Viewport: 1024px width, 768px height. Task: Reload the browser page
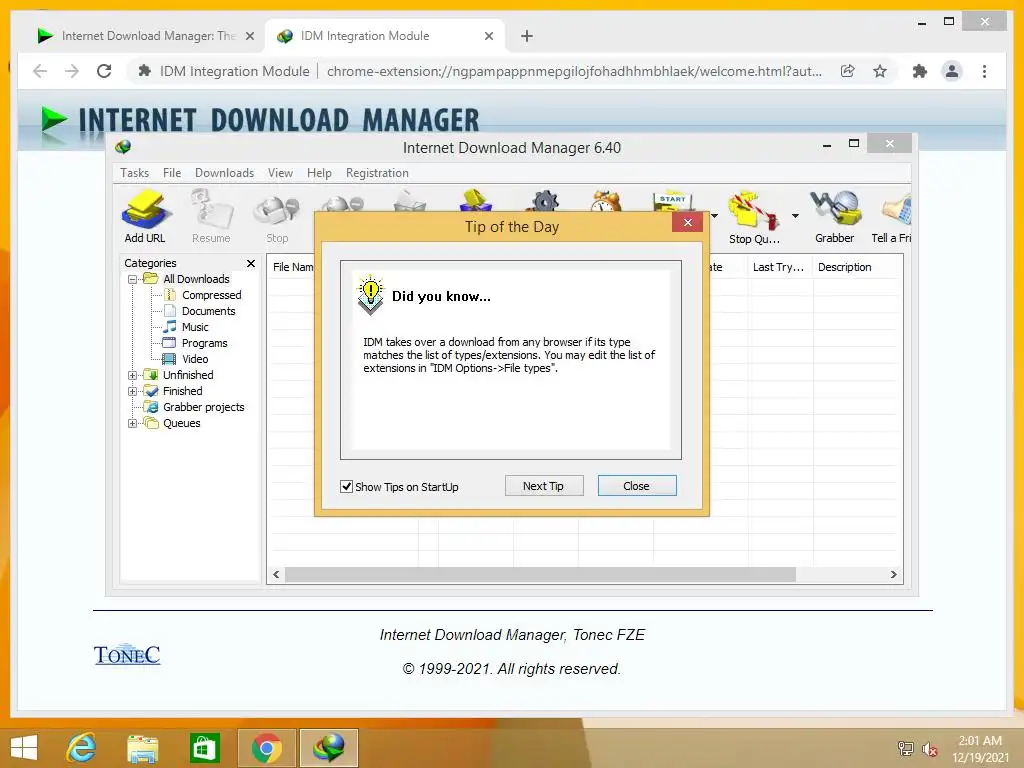[x=104, y=71]
